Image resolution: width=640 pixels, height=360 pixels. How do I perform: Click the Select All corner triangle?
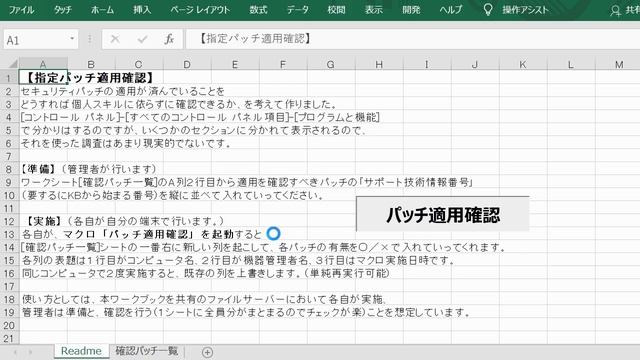coord(13,64)
